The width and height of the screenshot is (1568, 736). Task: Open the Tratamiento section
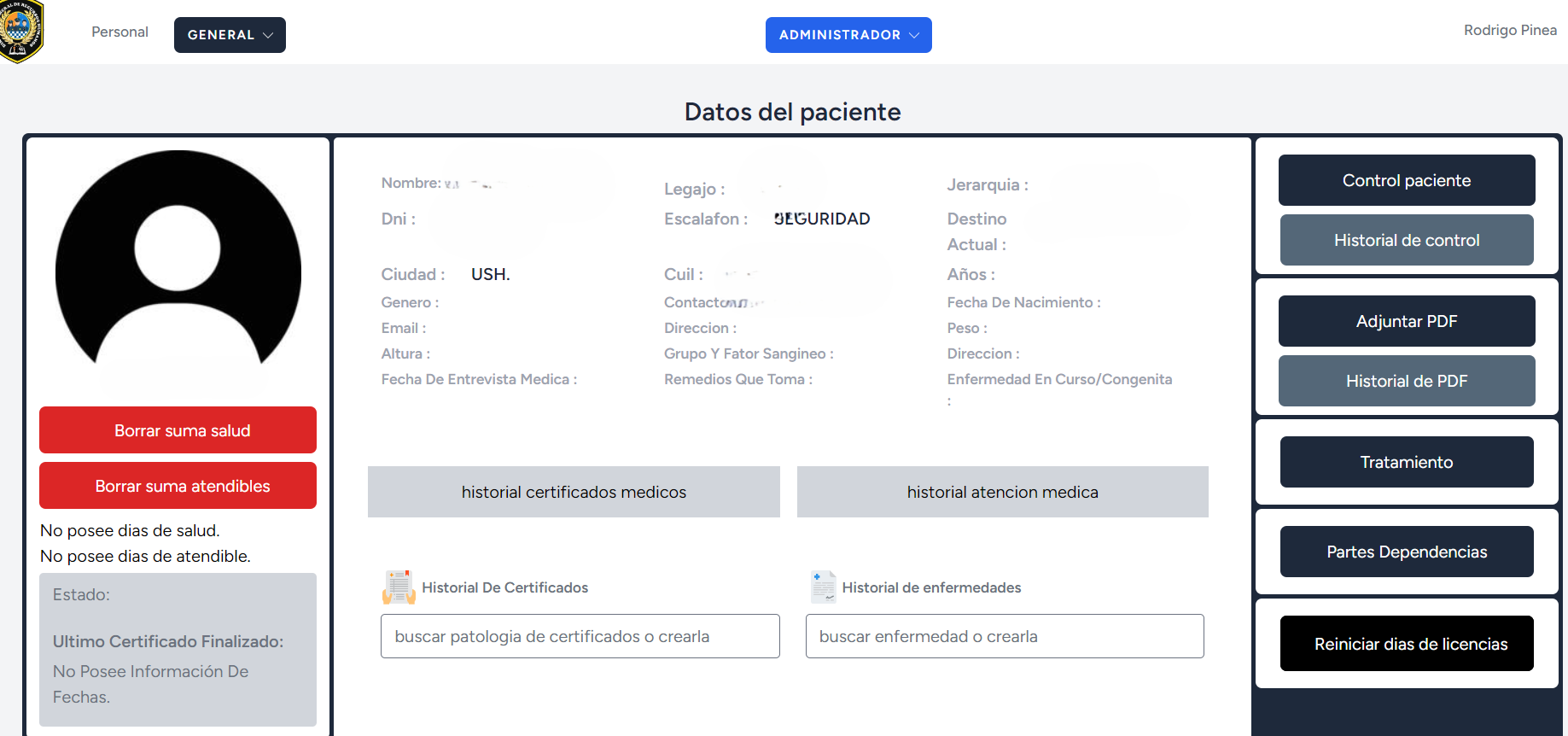point(1406,462)
